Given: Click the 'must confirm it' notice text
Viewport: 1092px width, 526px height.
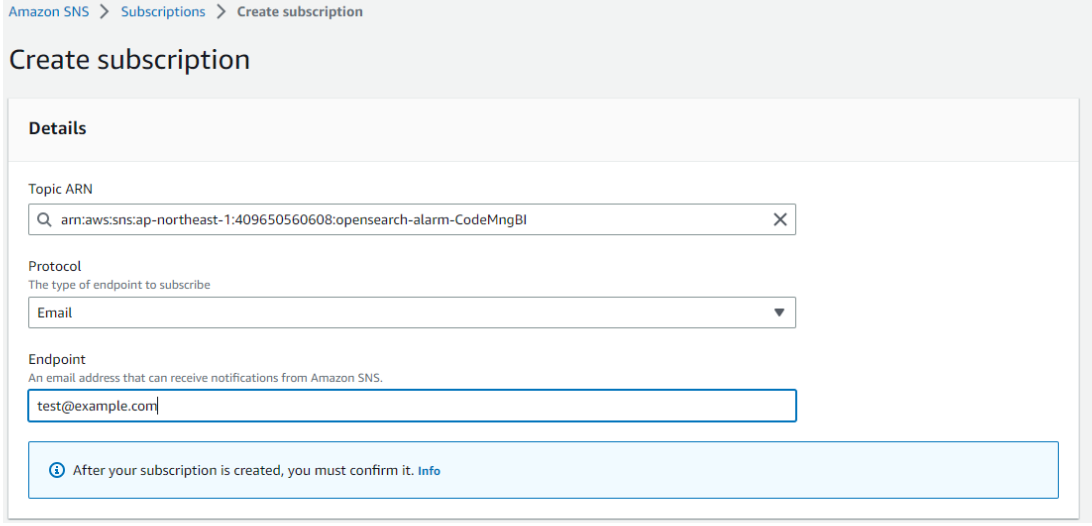Looking at the screenshot, I should click(243, 470).
